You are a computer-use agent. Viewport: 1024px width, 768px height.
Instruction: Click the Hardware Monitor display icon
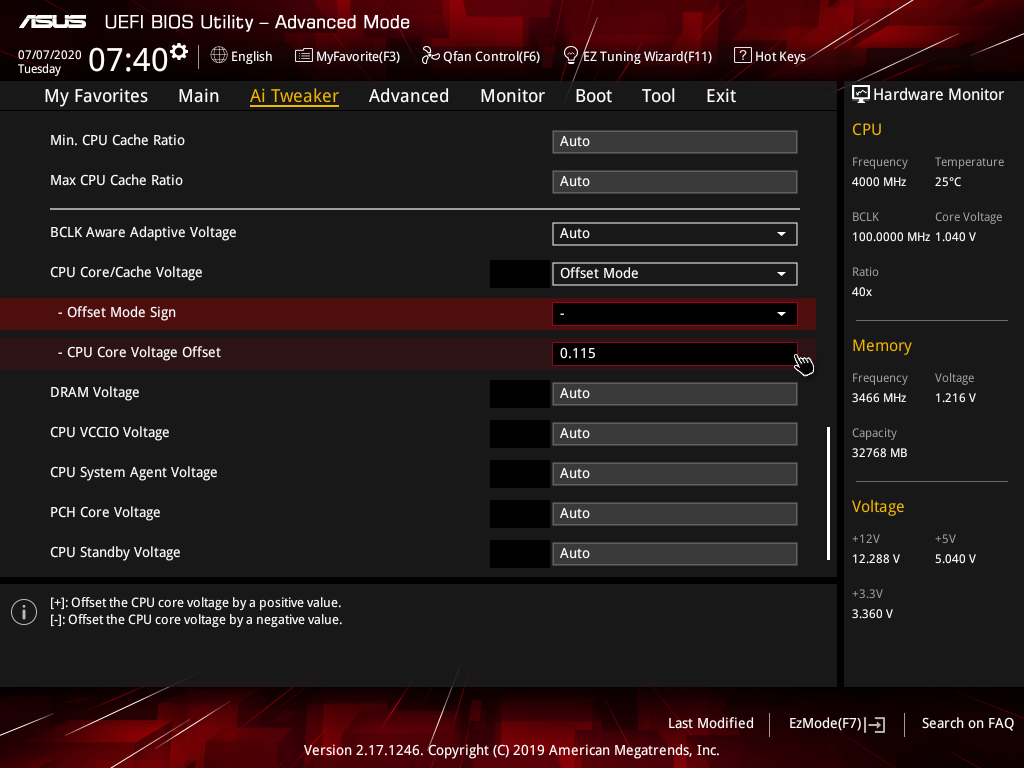click(861, 95)
